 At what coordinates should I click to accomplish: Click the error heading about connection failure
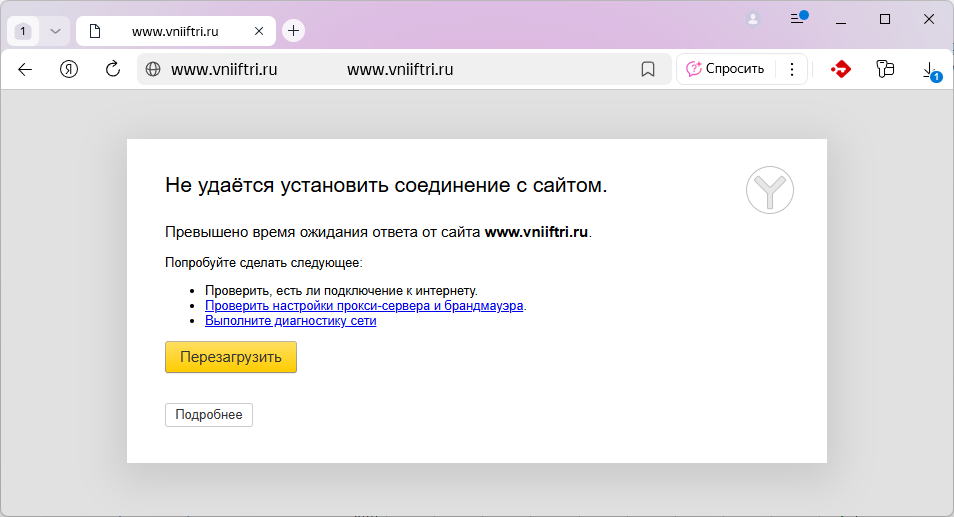click(x=386, y=185)
